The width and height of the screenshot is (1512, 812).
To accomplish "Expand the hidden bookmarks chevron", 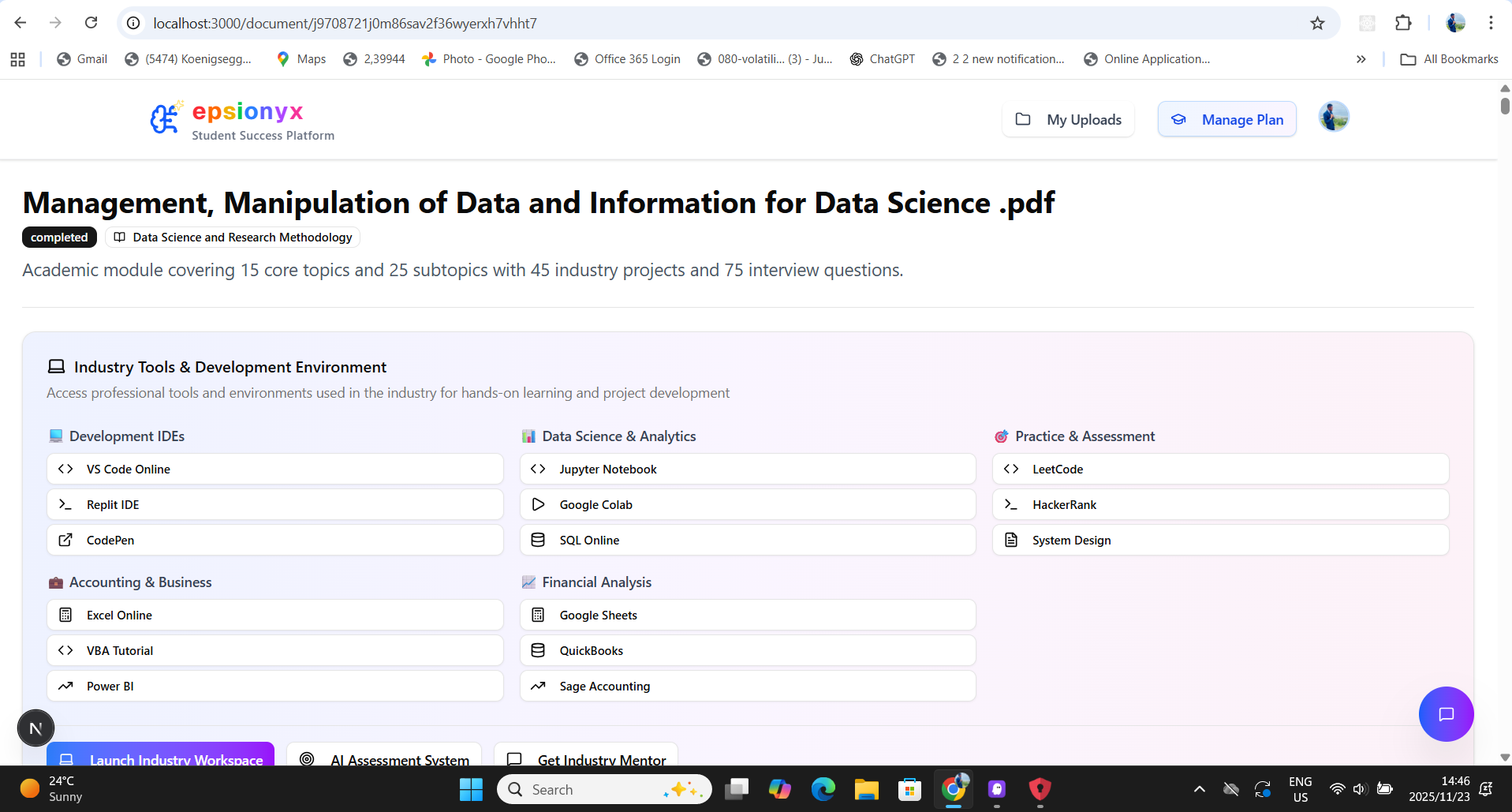I will pyautogui.click(x=1361, y=59).
